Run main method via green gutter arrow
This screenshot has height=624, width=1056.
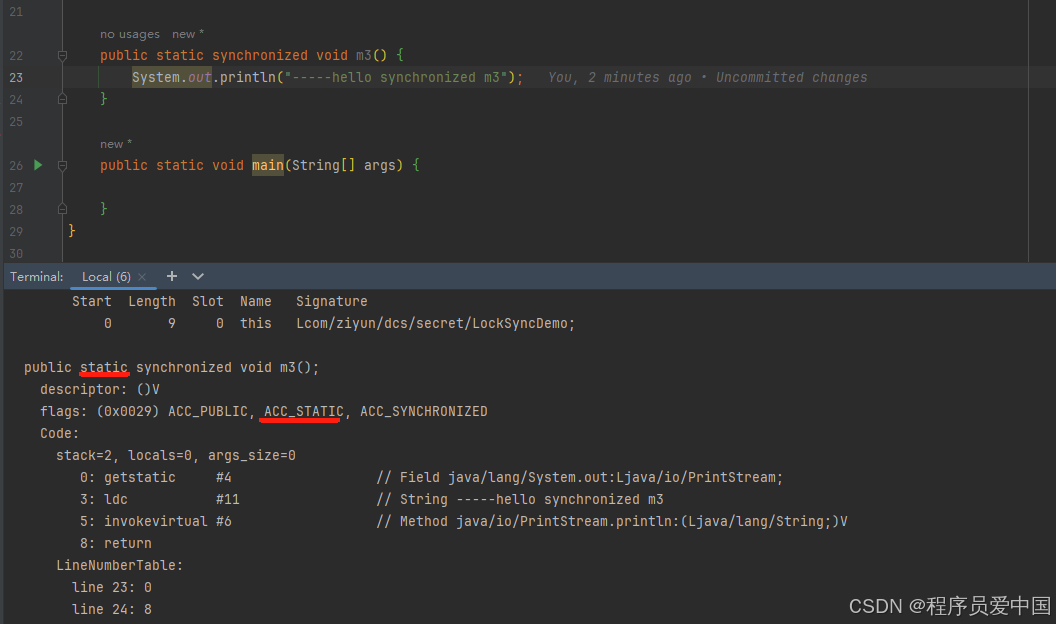pyautogui.click(x=38, y=165)
